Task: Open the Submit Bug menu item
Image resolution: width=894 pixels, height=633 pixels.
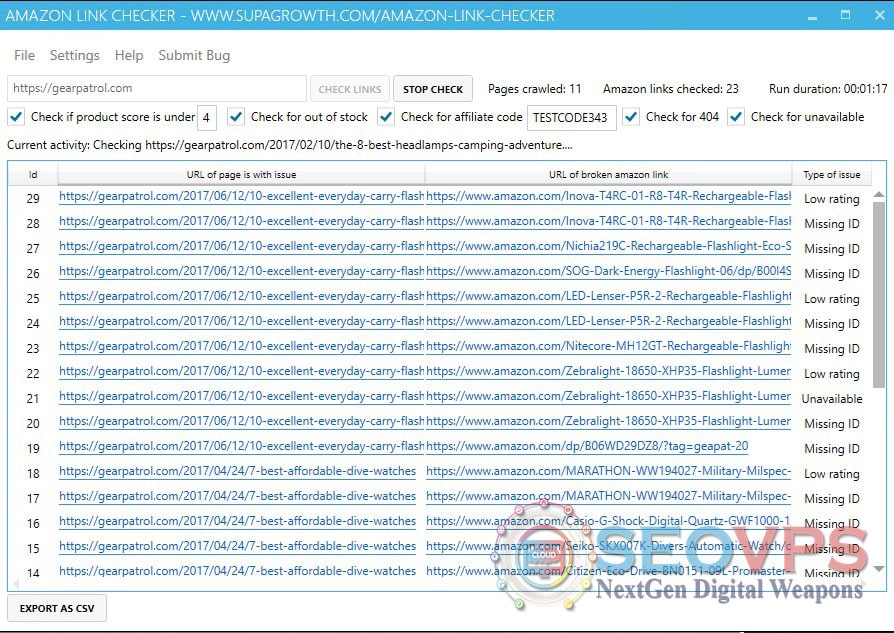Action: click(194, 55)
